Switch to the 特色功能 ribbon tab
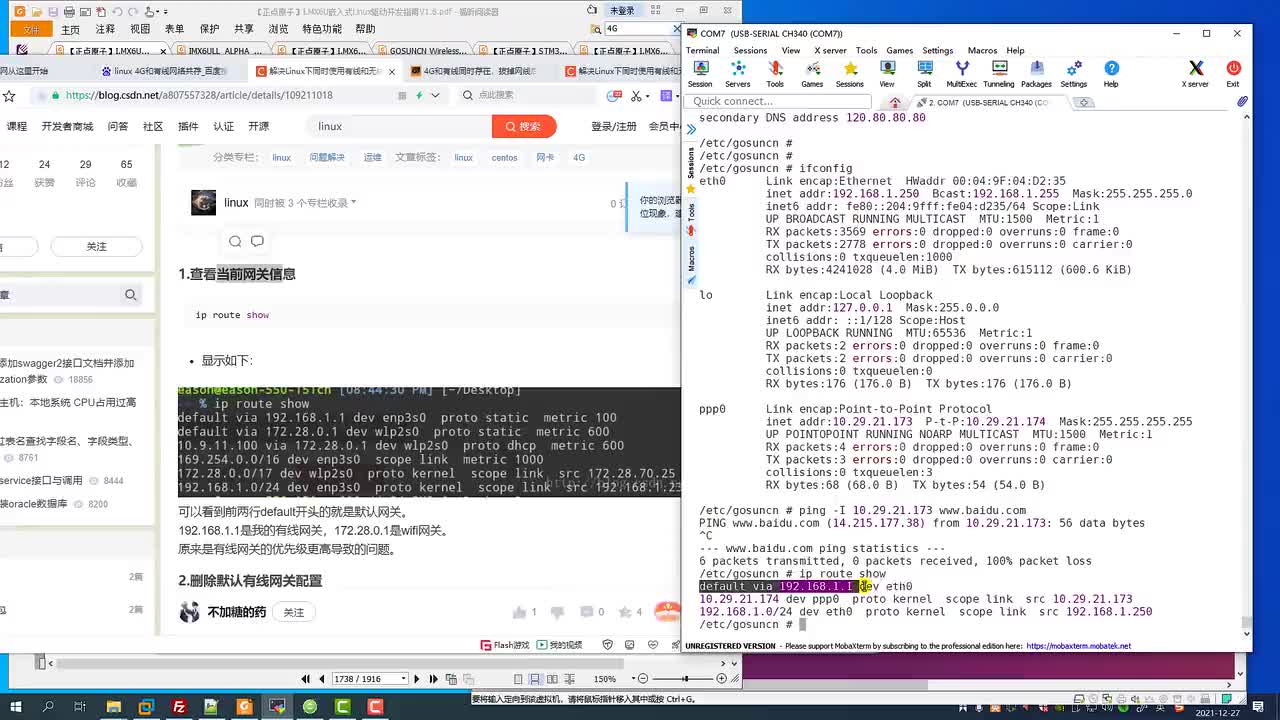 [x=322, y=29]
